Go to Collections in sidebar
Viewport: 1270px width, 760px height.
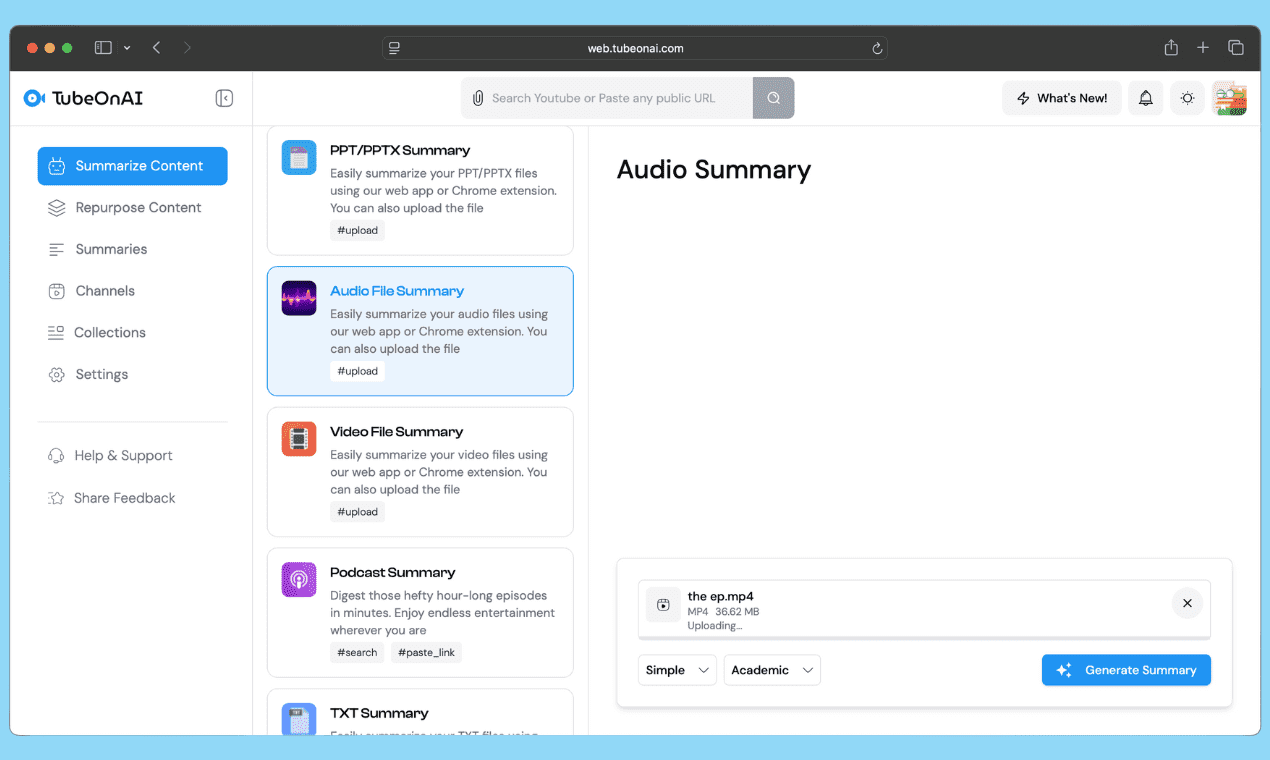click(110, 333)
